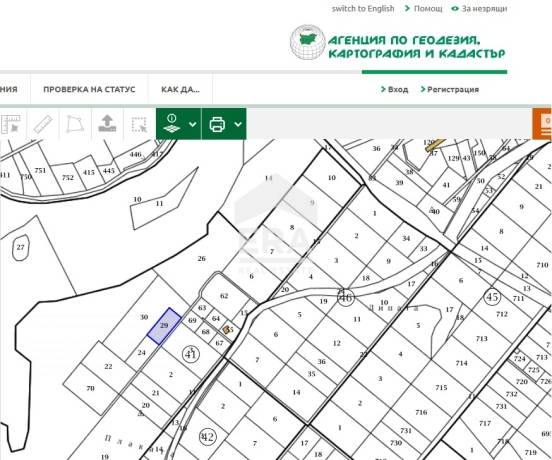
Task: Click the agency globe logo
Action: (307, 42)
